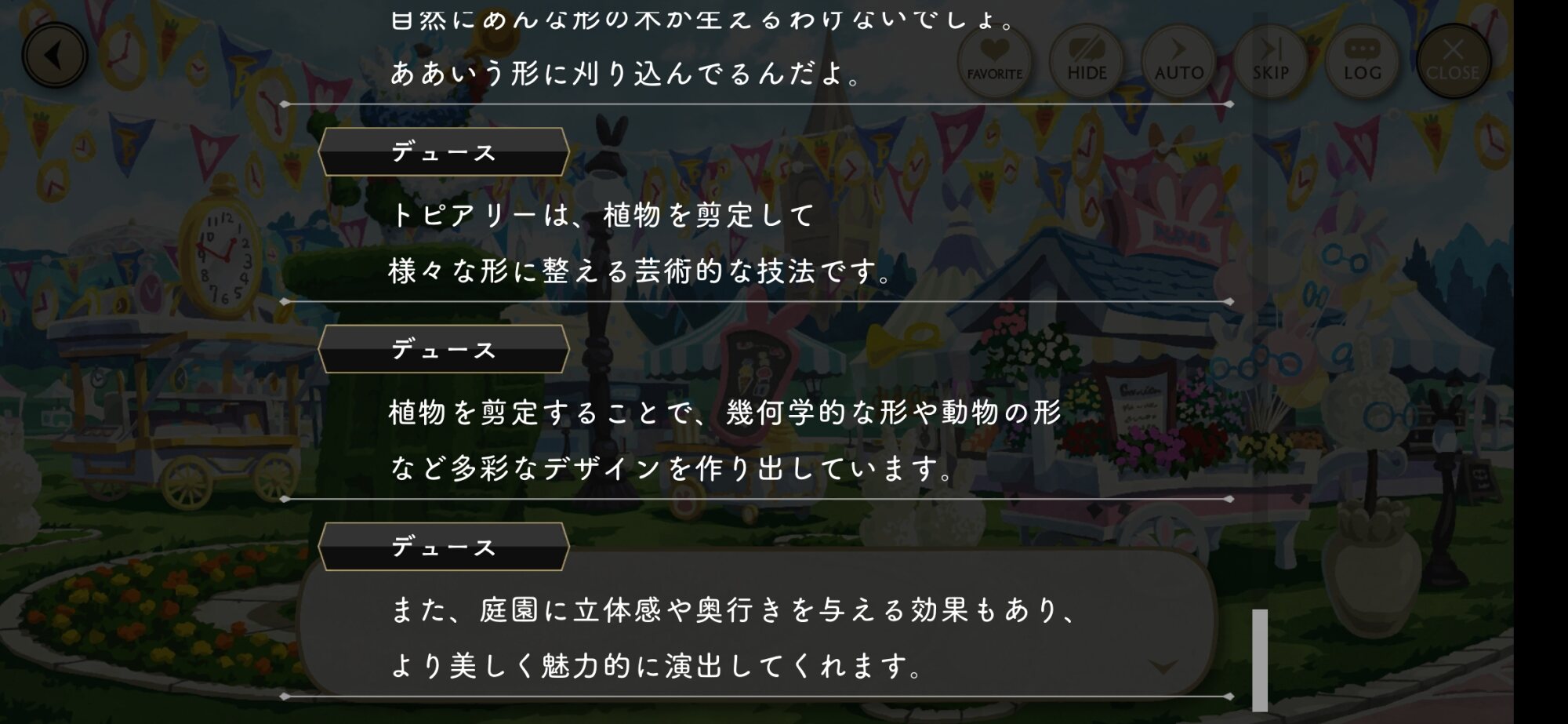
Task: Click the log scrollbar thumb
Action: [1260, 660]
